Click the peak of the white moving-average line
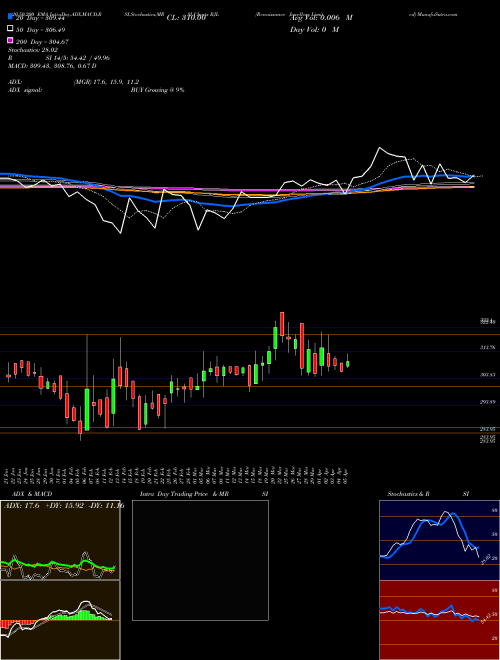This screenshot has width=500, height=660. (x=380, y=148)
